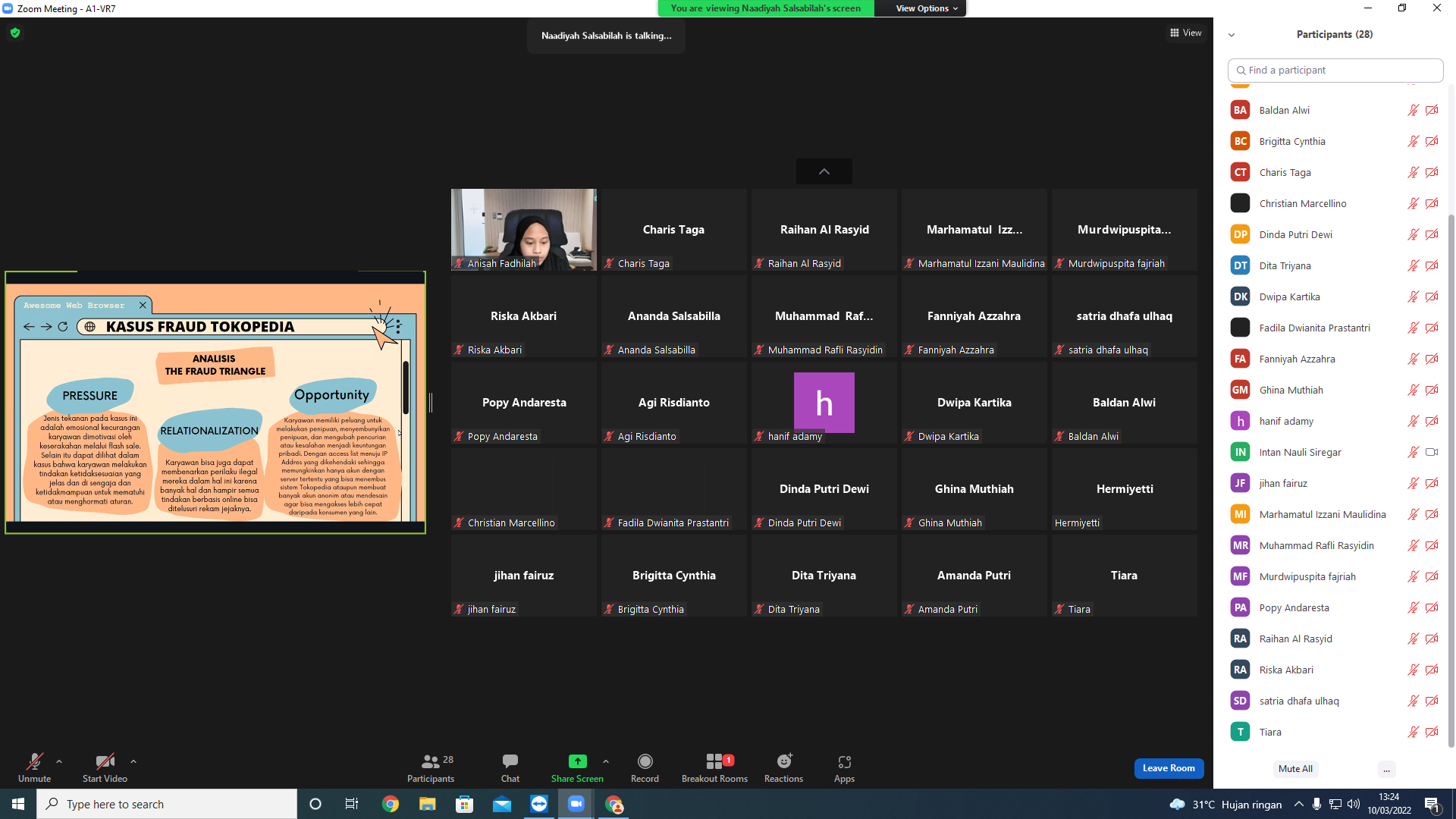Open Google Chrome from the taskbar
The height and width of the screenshot is (819, 1456).
[x=391, y=804]
